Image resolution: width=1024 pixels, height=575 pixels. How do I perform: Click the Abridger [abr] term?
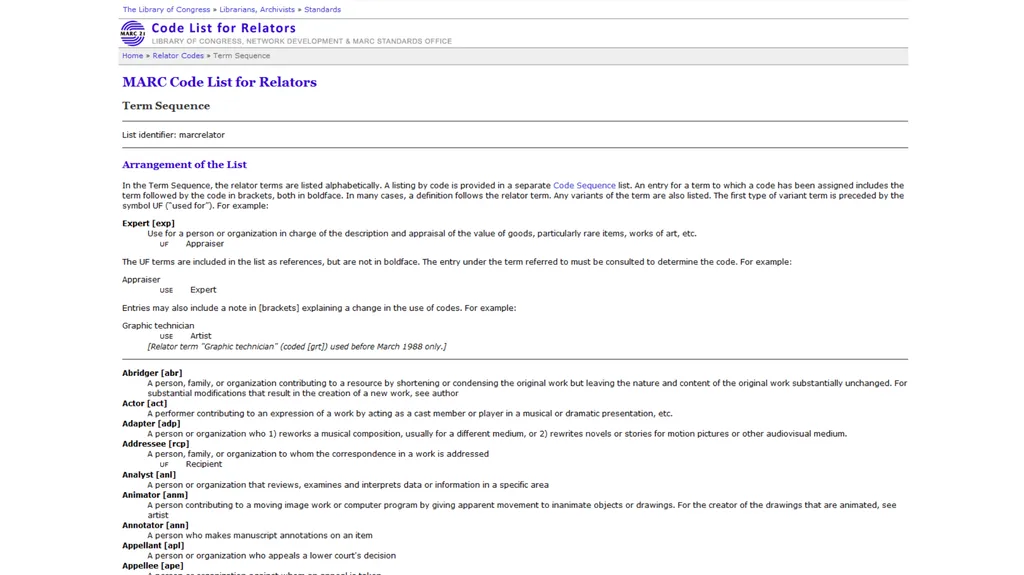[x=152, y=373]
